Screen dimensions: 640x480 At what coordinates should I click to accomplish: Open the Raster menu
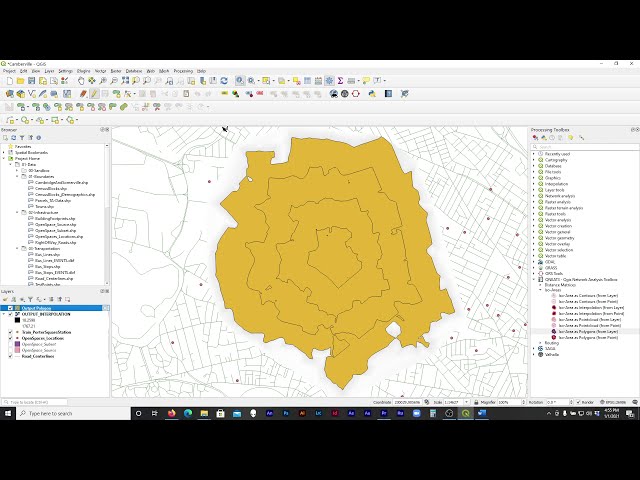point(116,71)
